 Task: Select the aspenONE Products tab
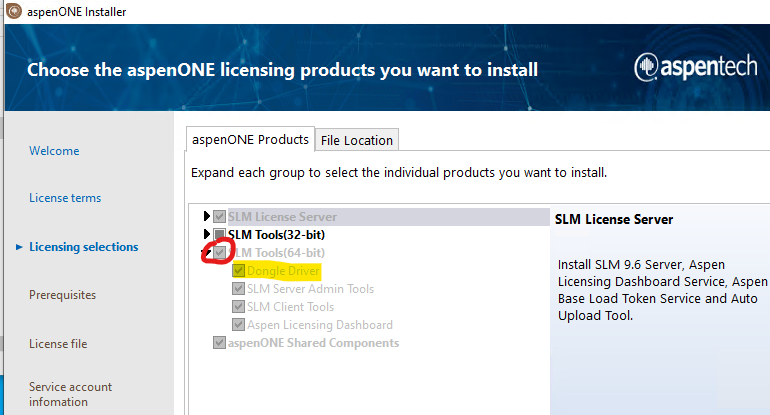[x=250, y=139]
